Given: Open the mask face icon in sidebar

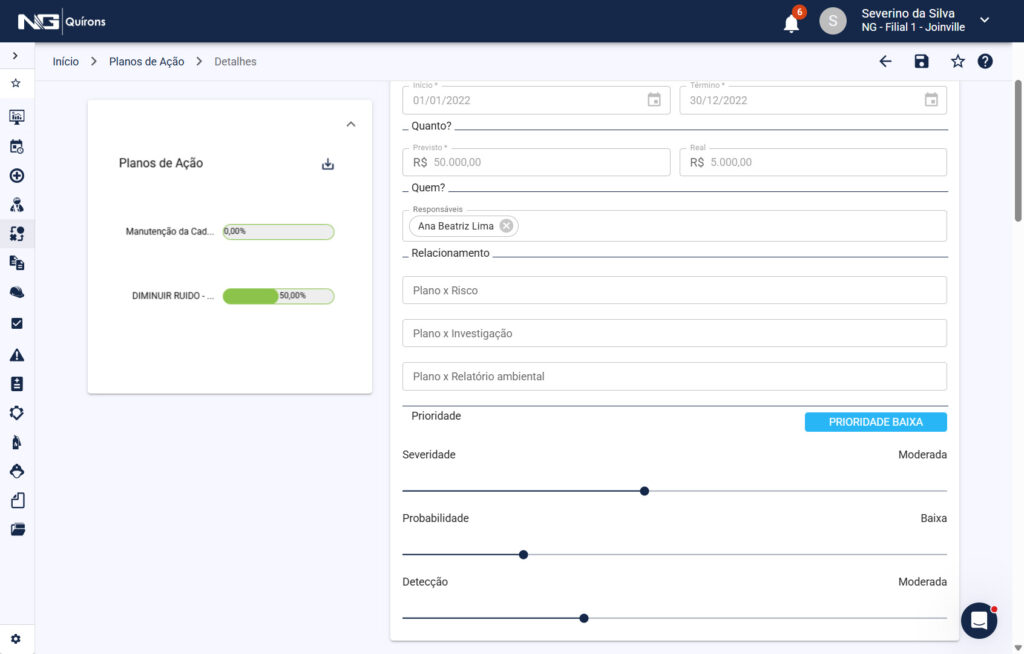Looking at the screenshot, I should coord(17,471).
